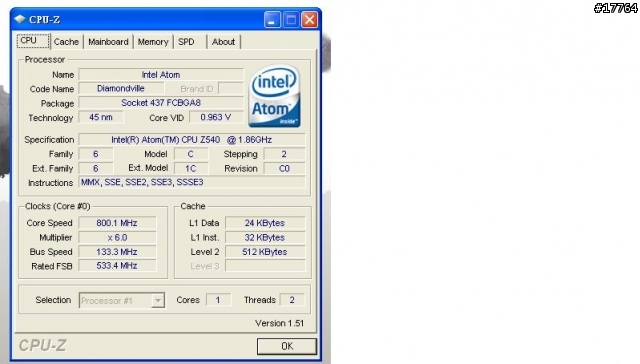
Task: Click the Multiplier value x 6.0
Action: point(117,237)
